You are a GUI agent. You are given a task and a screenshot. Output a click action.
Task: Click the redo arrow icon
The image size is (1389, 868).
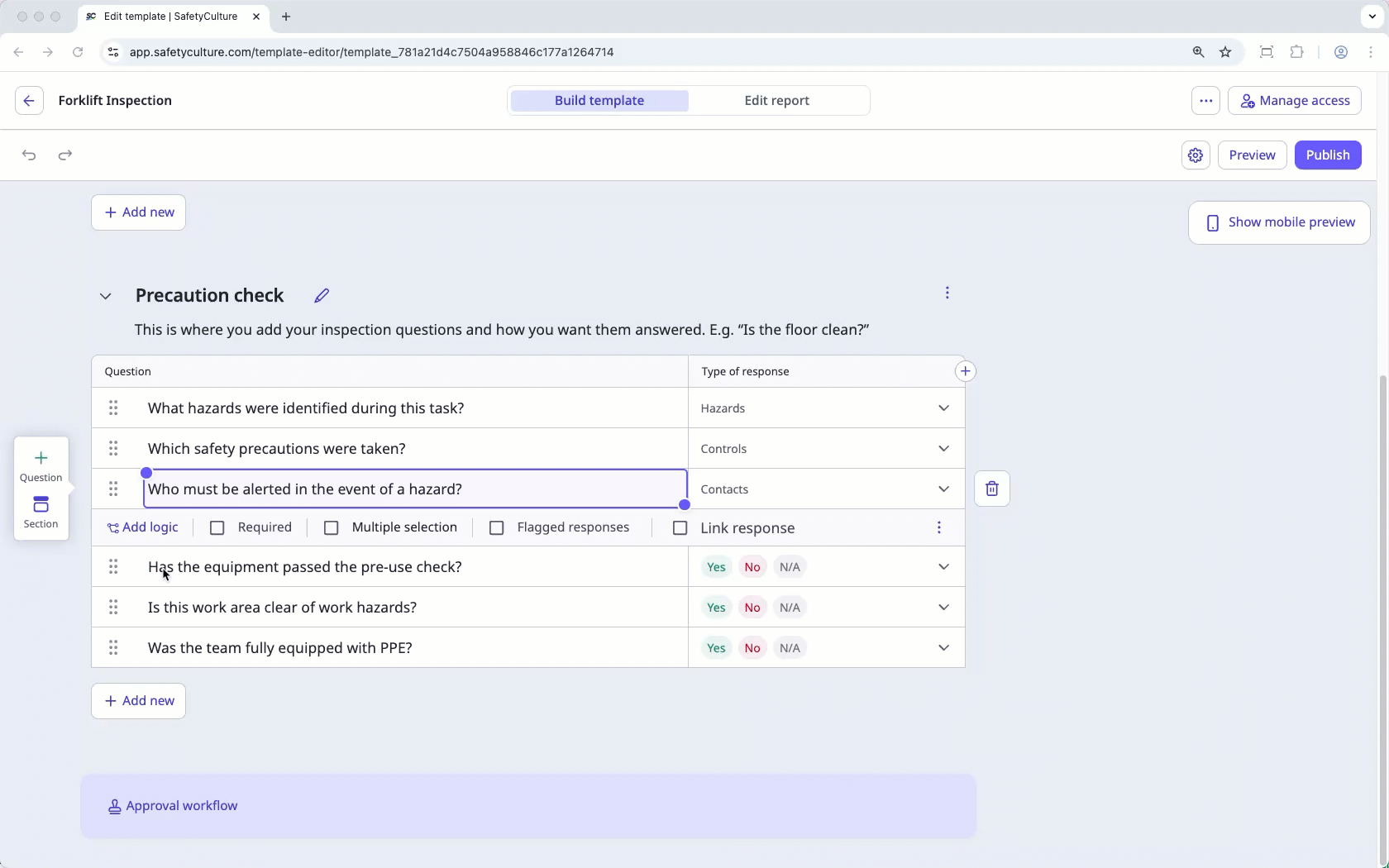coord(65,155)
